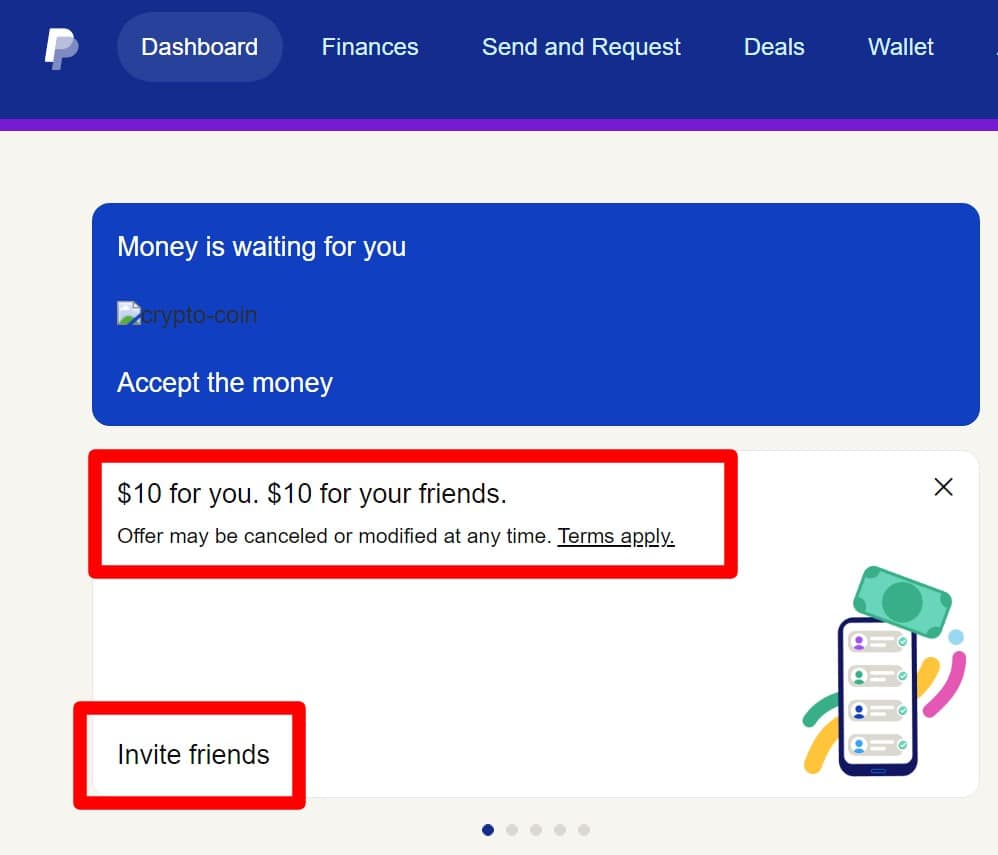
Task: Click the "Money is waiting for you" heading
Action: pos(261,247)
